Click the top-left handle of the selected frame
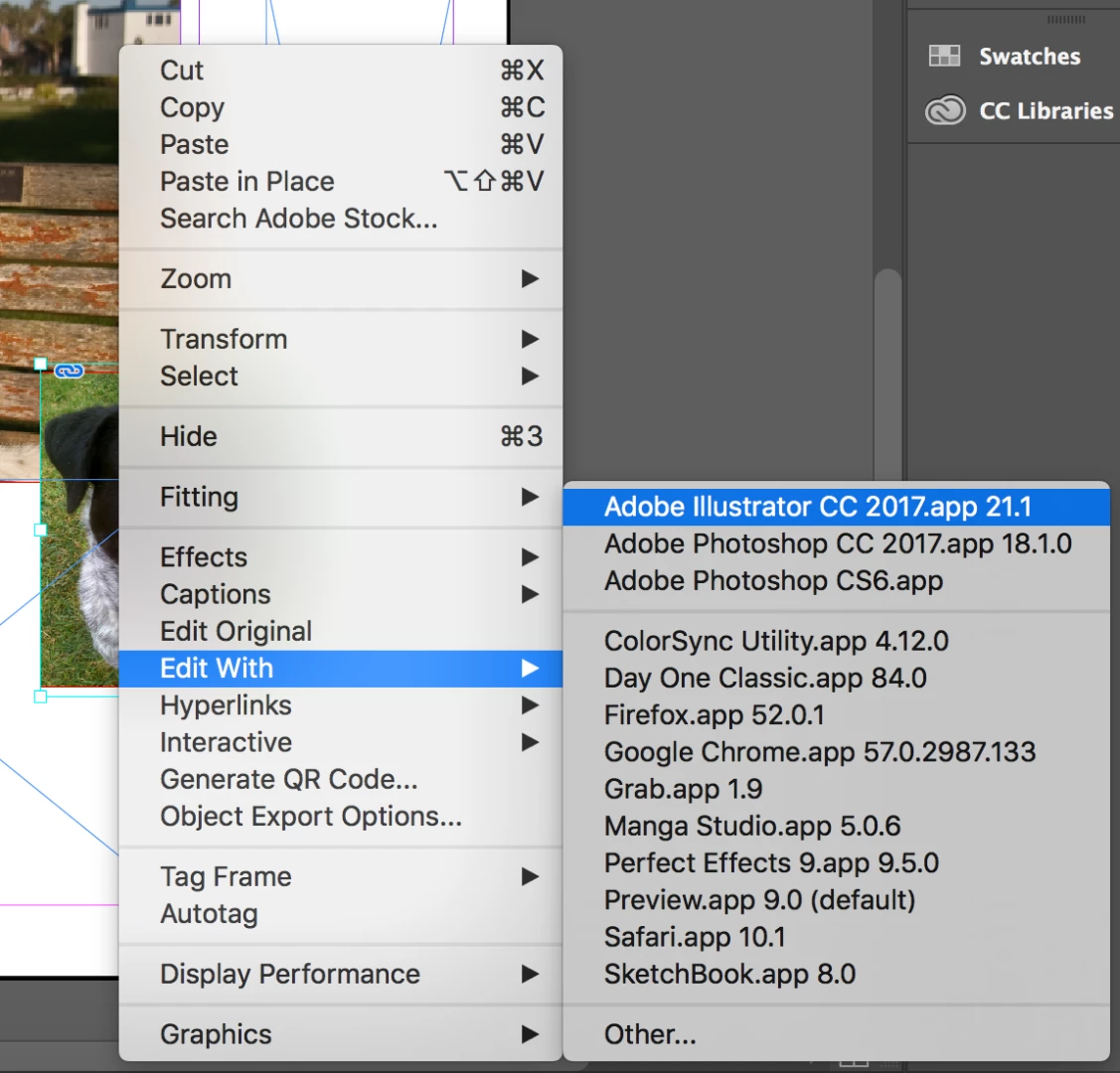This screenshot has width=1120, height=1073. point(41,364)
